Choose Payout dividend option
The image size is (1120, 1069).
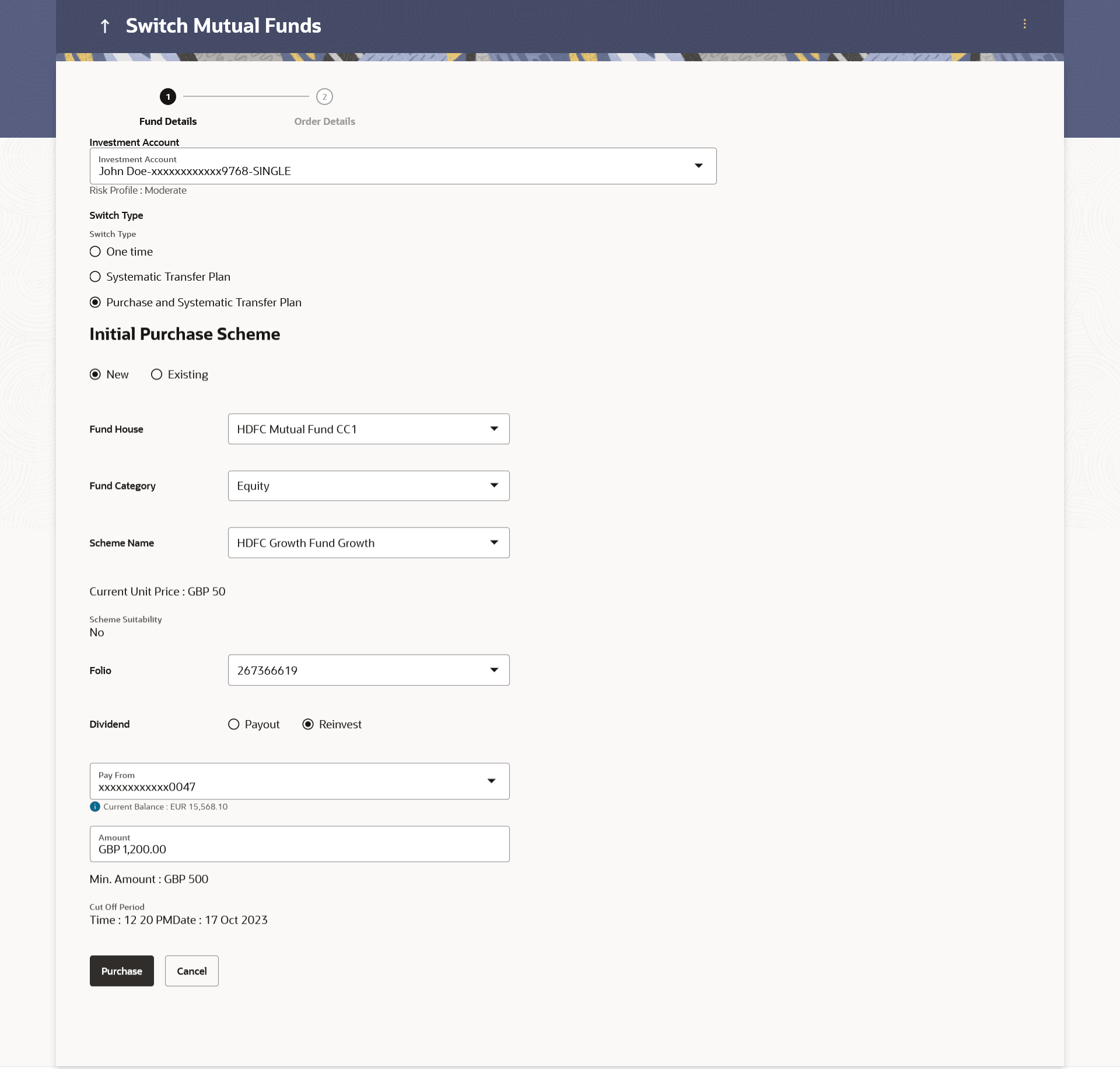pos(234,724)
